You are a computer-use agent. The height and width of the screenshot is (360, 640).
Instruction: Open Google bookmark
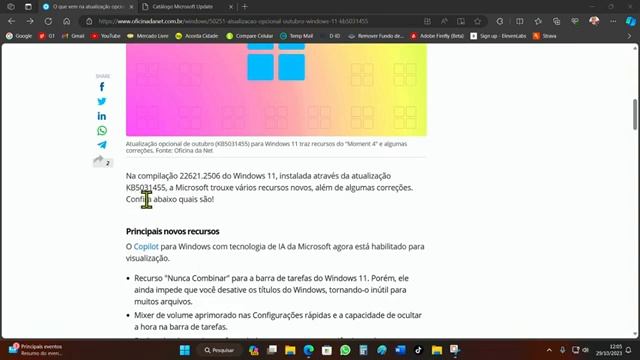tap(19, 36)
